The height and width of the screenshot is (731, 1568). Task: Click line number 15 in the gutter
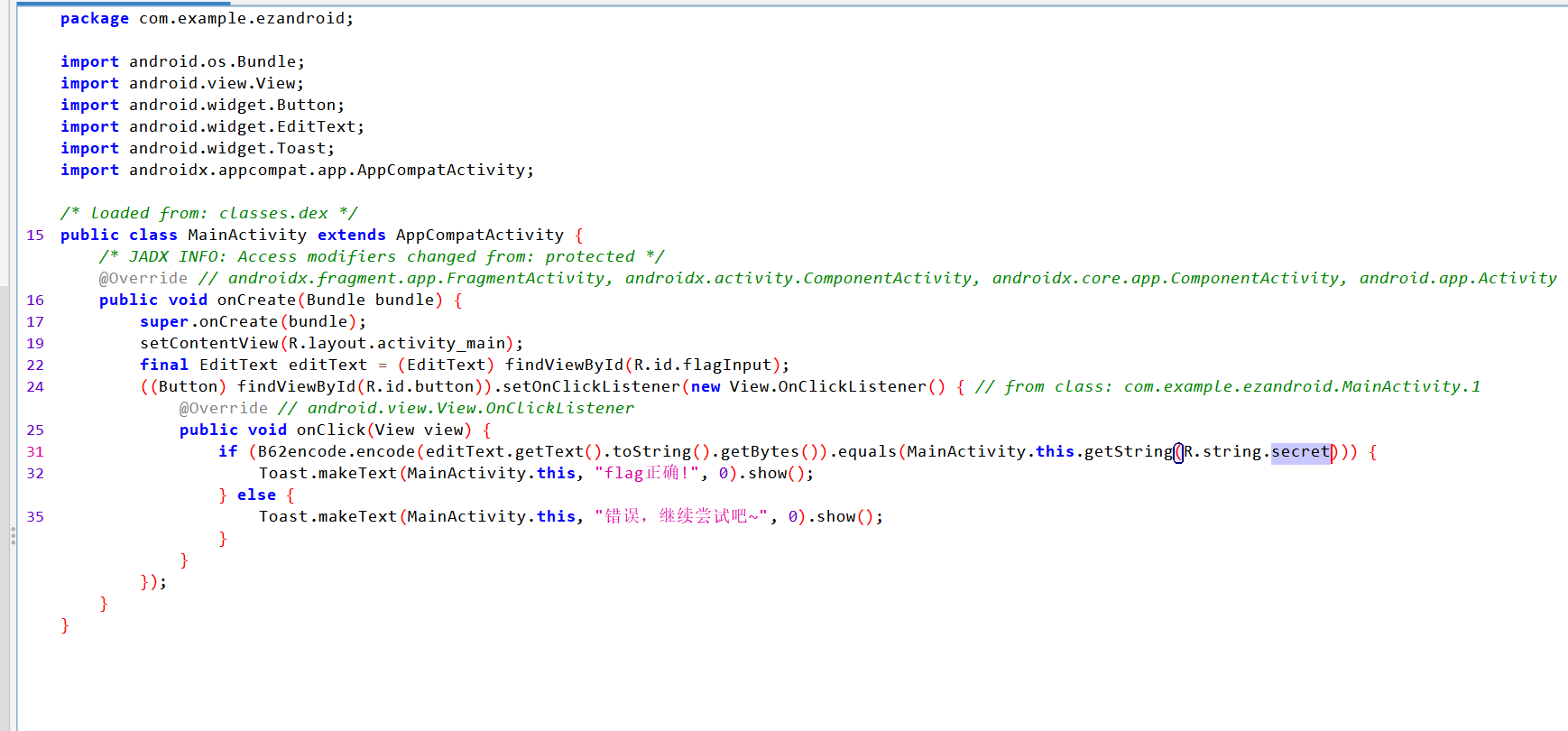pyautogui.click(x=35, y=235)
